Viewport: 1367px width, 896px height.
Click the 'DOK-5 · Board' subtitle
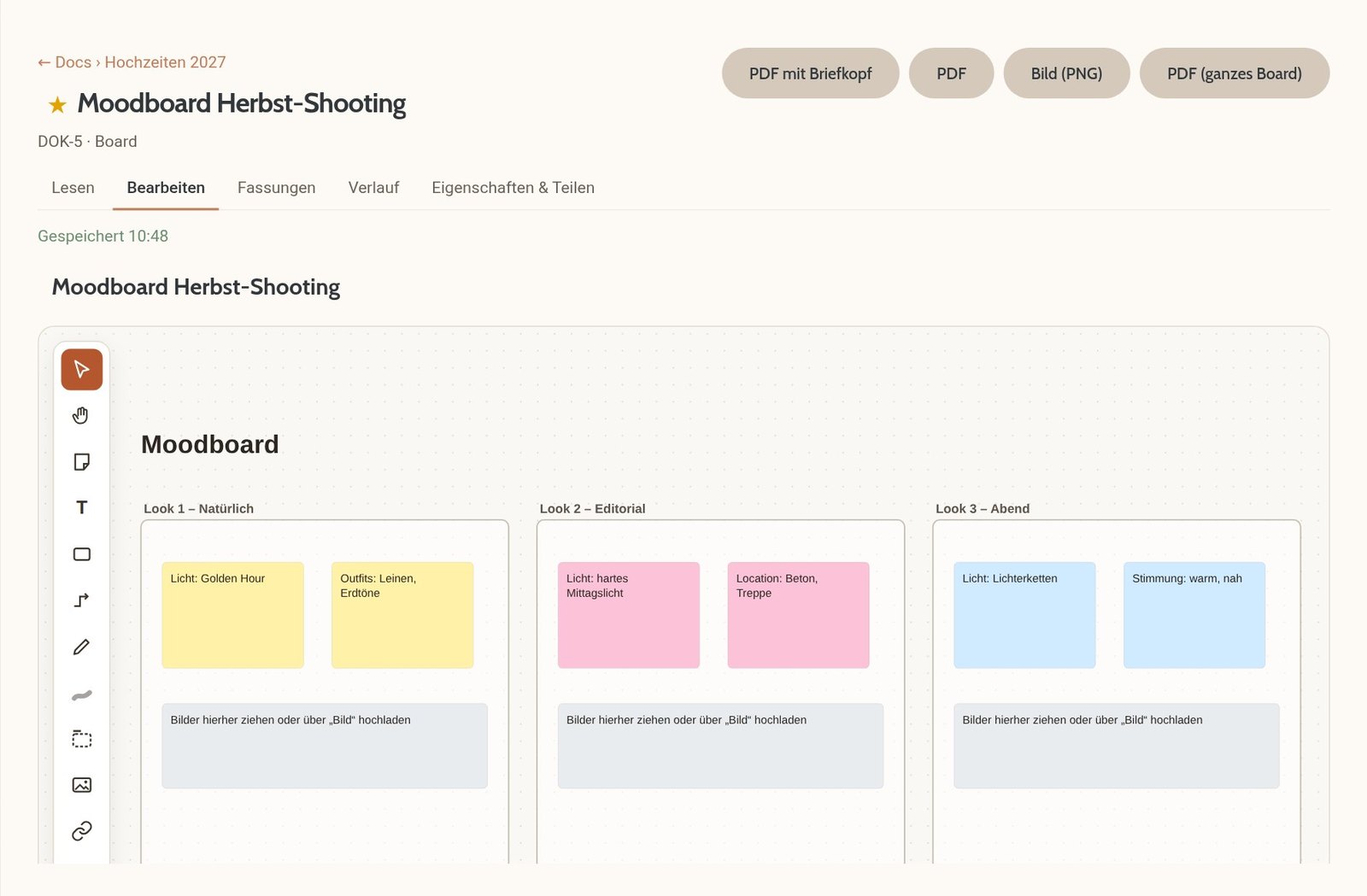tap(87, 142)
